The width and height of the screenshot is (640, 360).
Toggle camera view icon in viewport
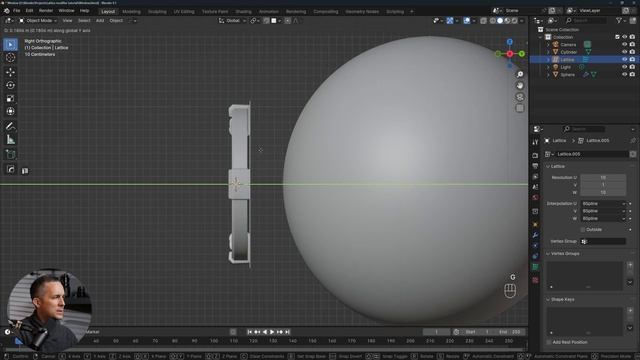520,97
